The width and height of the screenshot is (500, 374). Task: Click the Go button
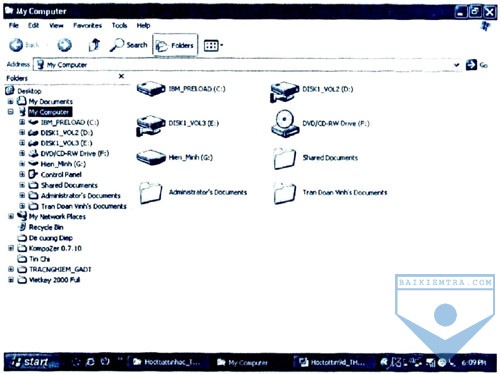pos(477,65)
